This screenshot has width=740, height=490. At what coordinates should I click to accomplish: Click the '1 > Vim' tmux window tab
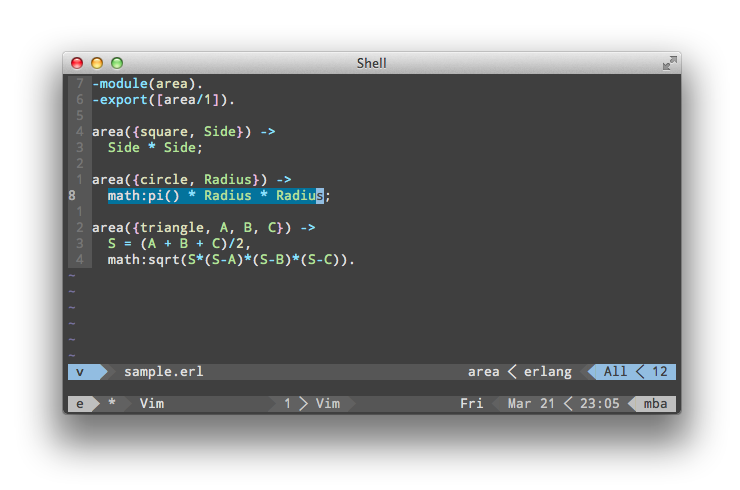tap(312, 404)
